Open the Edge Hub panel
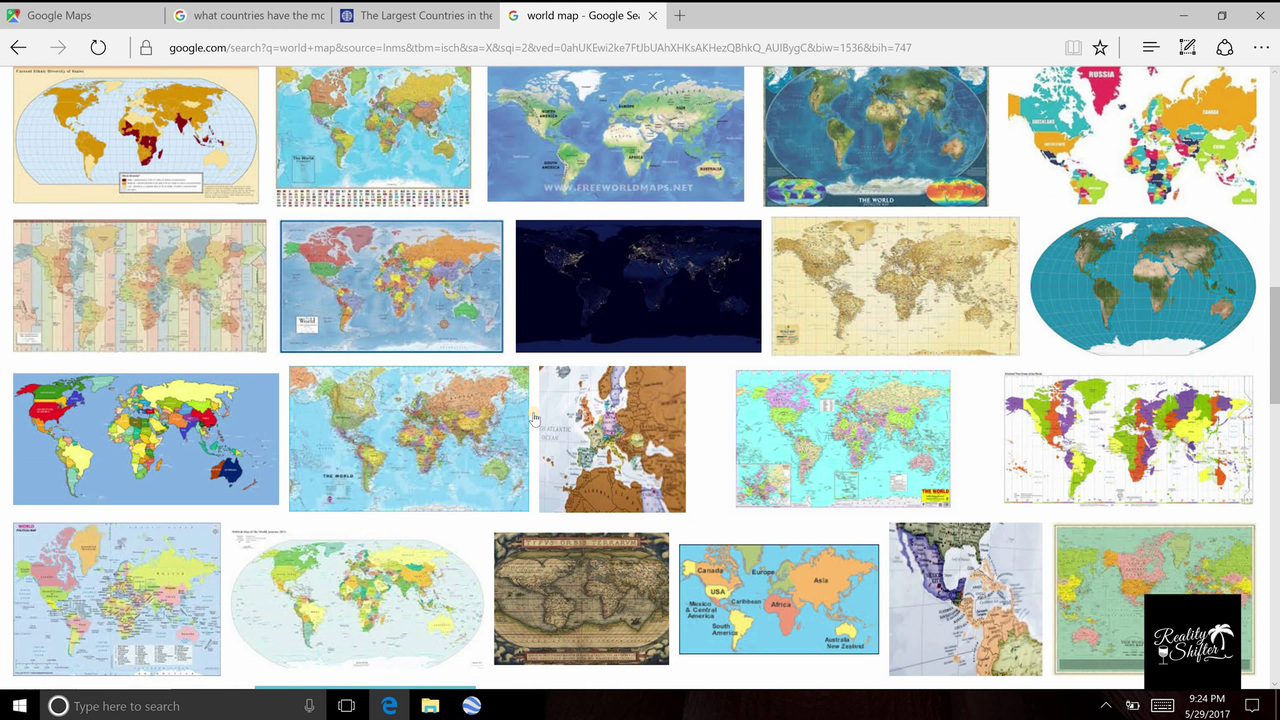Image resolution: width=1280 pixels, height=720 pixels. pyautogui.click(x=1151, y=47)
